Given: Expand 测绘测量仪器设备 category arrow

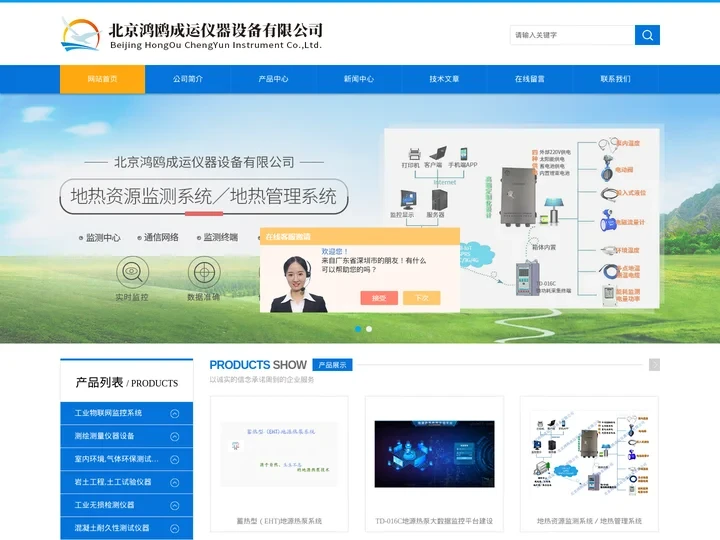Looking at the screenshot, I should coord(174,437).
